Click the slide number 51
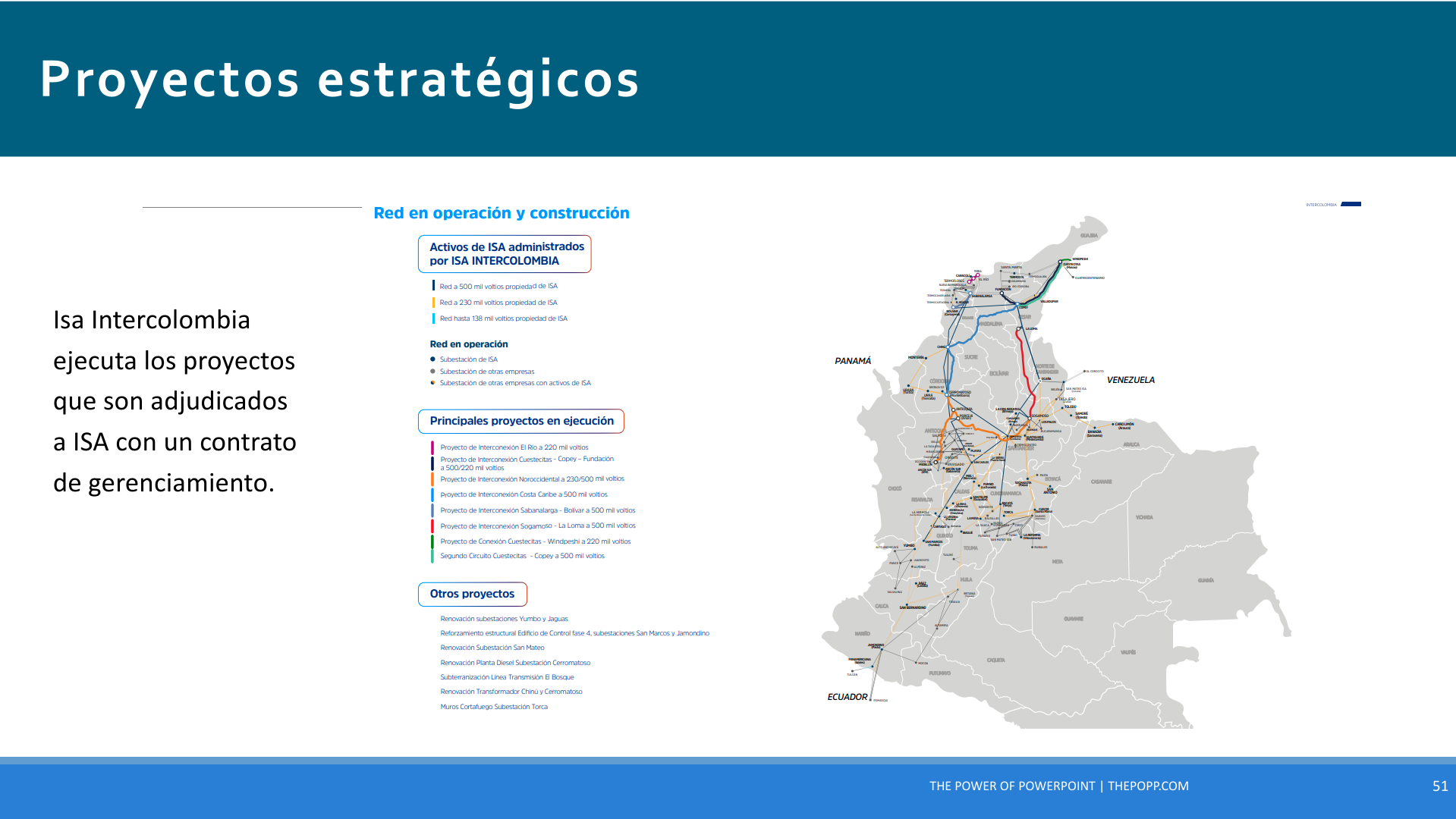Image resolution: width=1456 pixels, height=819 pixels. tap(1440, 786)
